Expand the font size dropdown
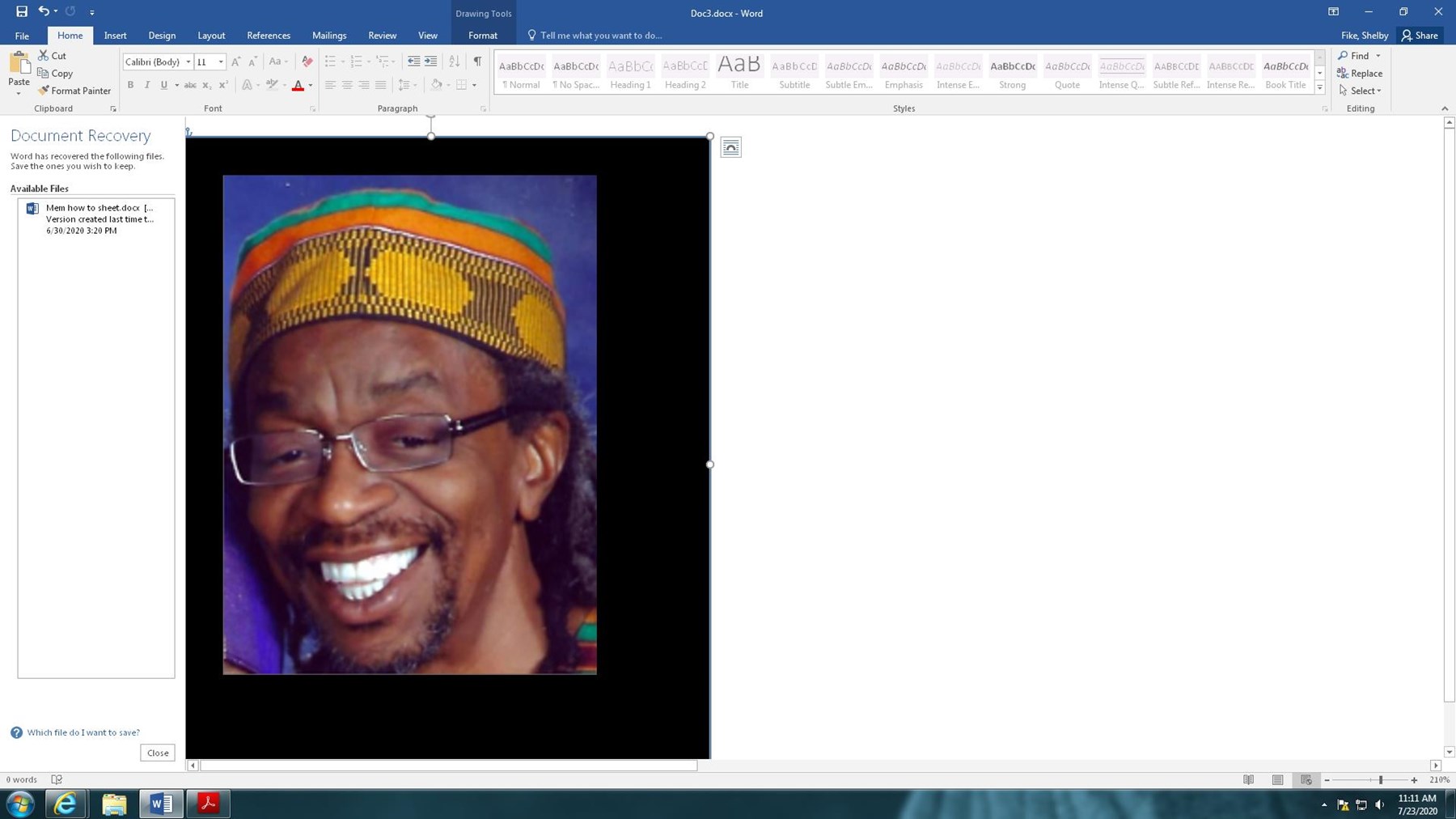 tap(221, 62)
